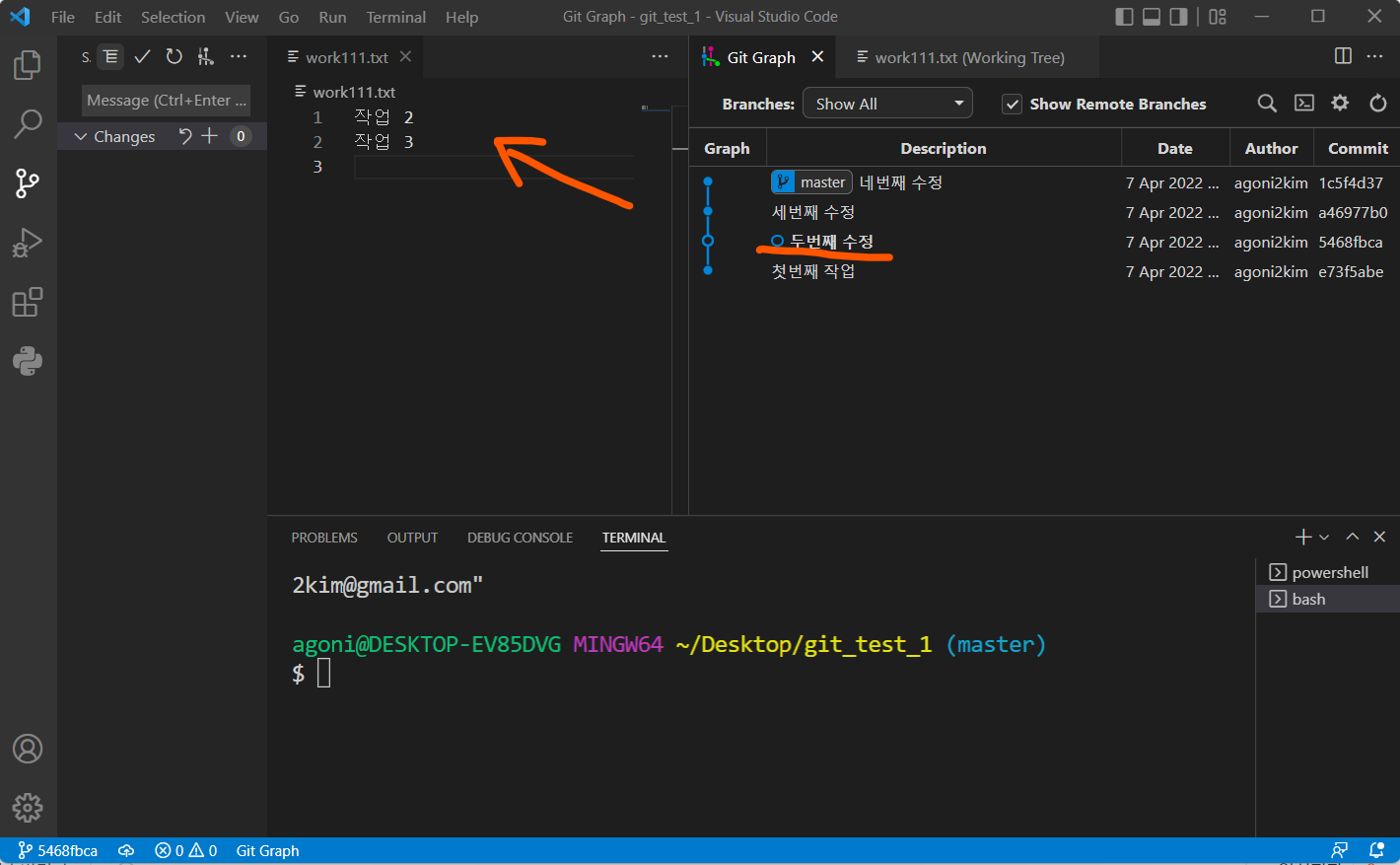Viewport: 1400px width, 865px height.
Task: Open the Accounts menu
Action: coord(28,749)
